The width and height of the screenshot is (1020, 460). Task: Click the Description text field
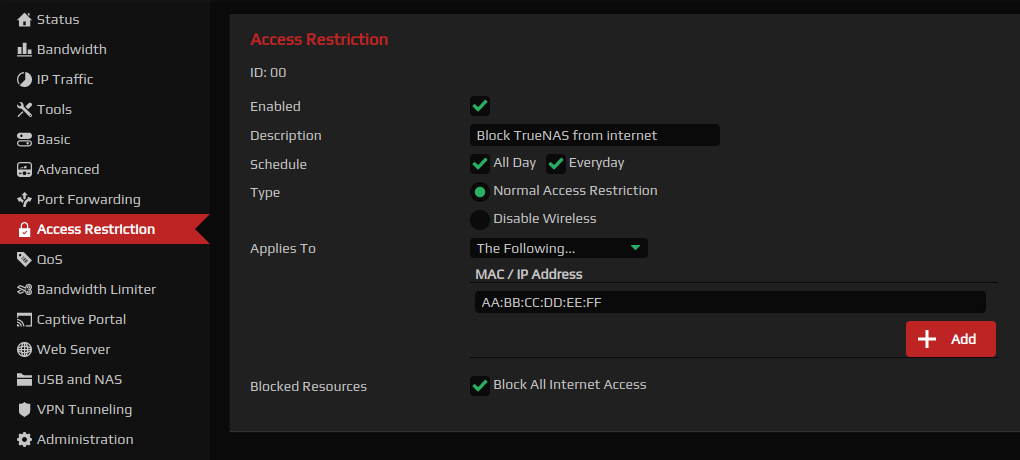click(595, 135)
